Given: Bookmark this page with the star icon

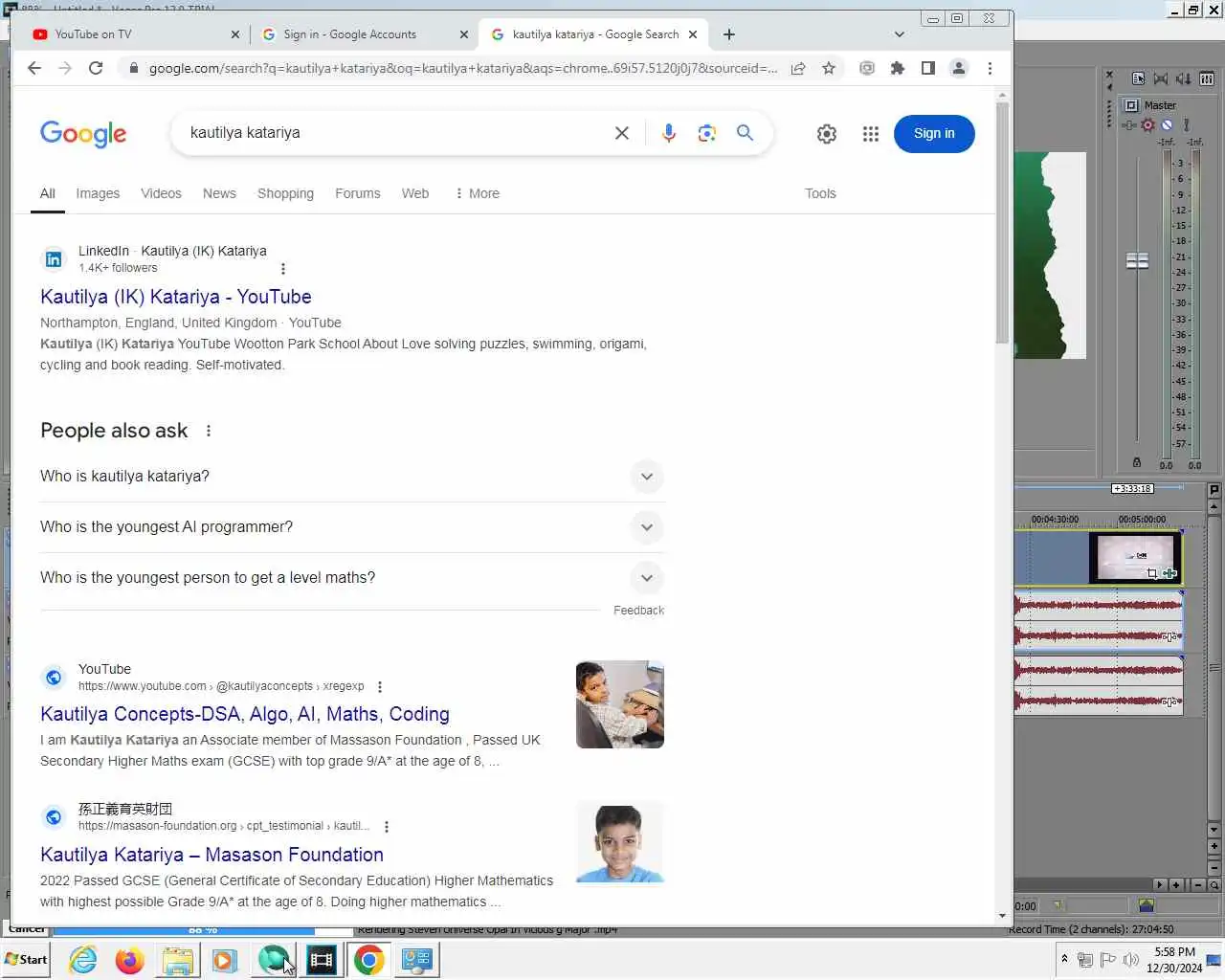Looking at the screenshot, I should (x=829, y=68).
